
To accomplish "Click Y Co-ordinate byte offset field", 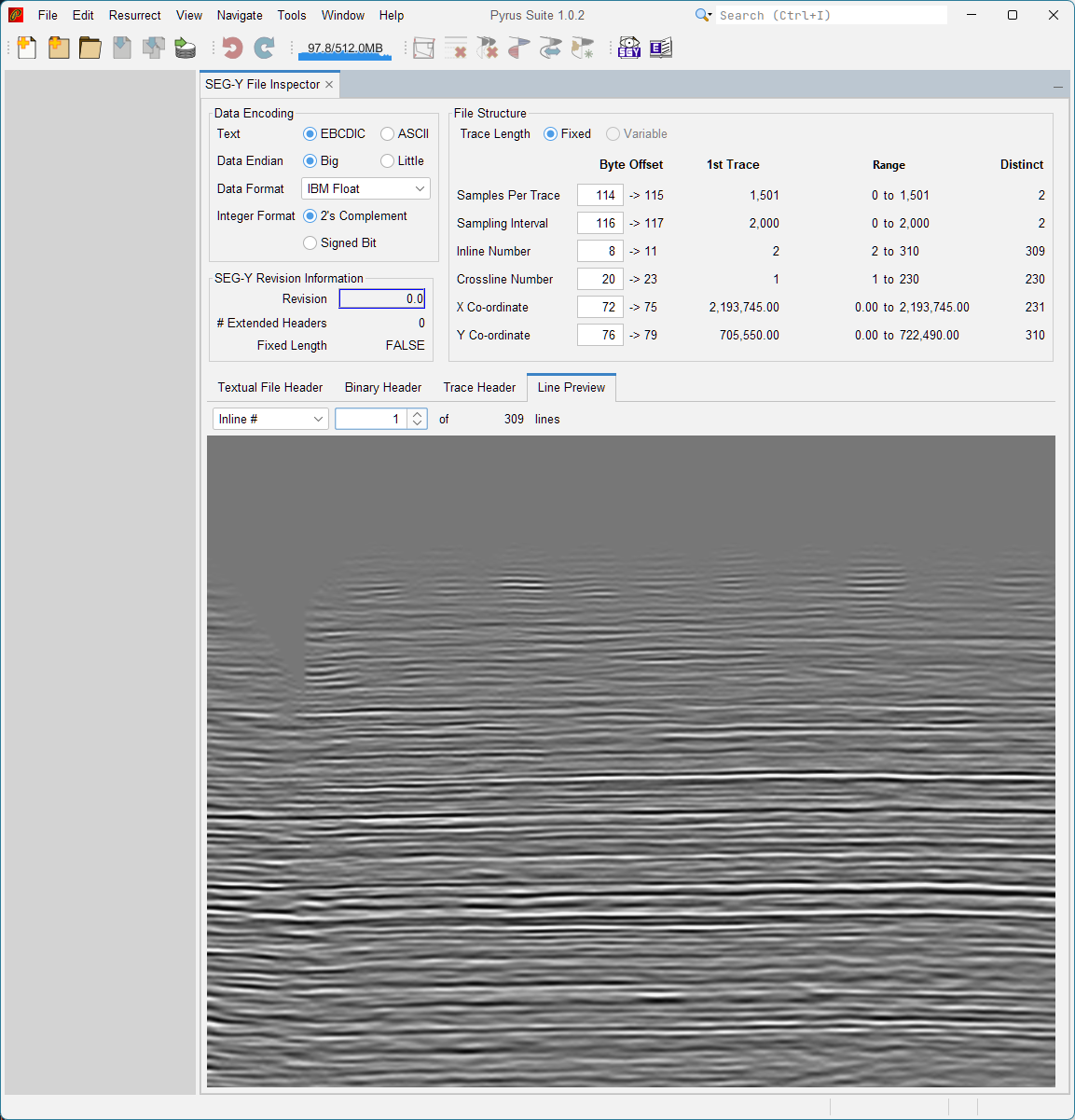I will tap(600, 335).
